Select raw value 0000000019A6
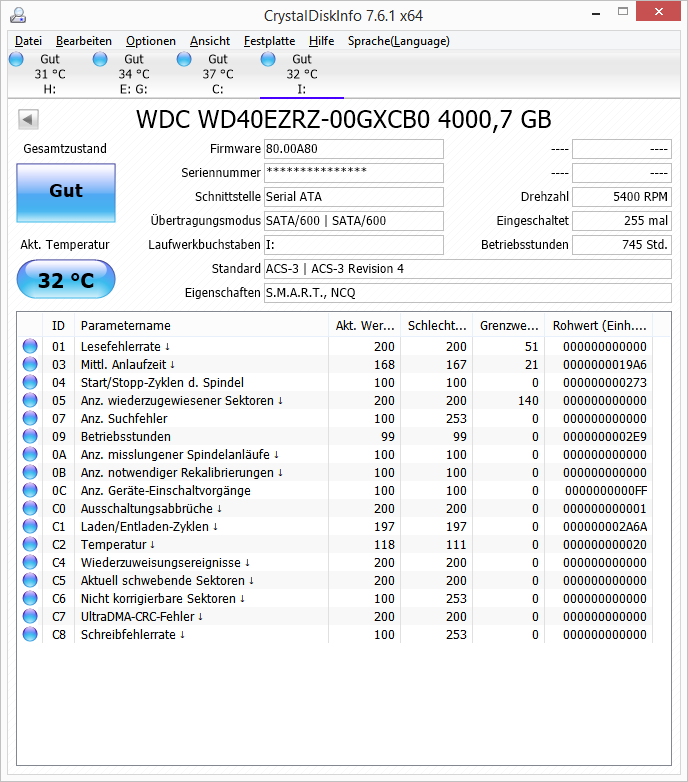688x782 pixels. click(x=605, y=365)
